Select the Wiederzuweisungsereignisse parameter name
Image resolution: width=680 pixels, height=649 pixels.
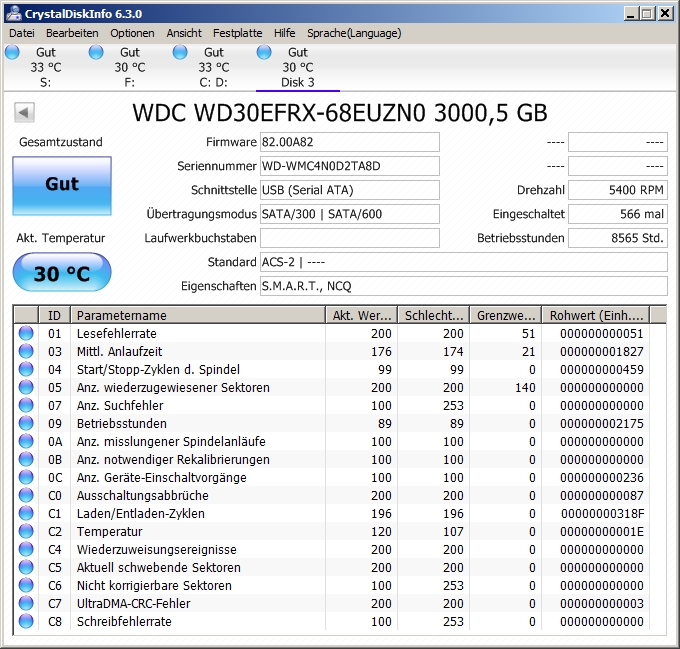coord(157,549)
